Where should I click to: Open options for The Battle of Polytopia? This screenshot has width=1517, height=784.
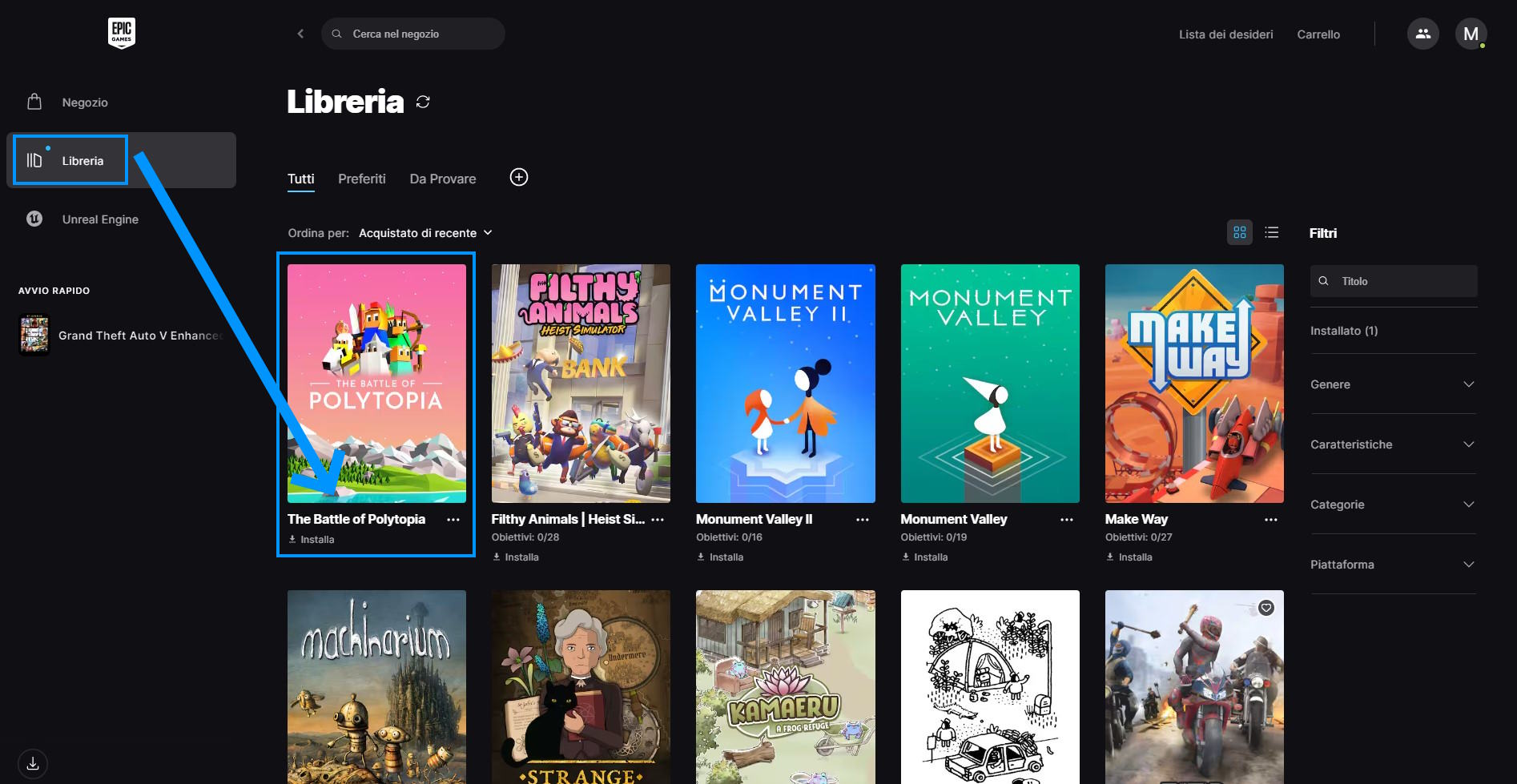coord(453,520)
